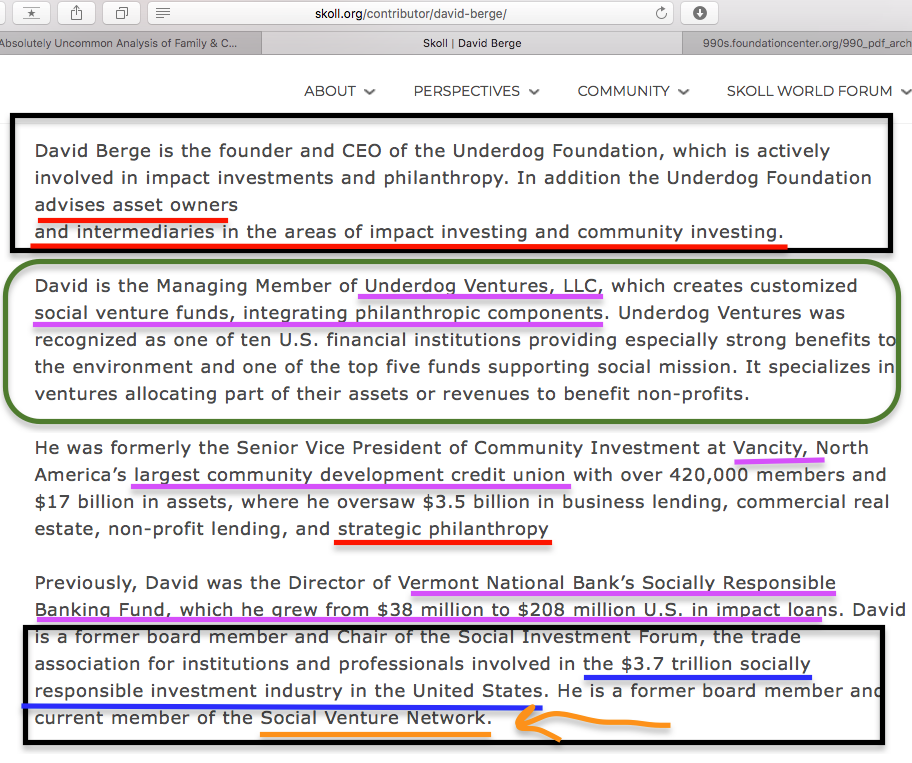
Task: Expand the PERSPECTIVES dropdown chevron
Action: [x=533, y=92]
